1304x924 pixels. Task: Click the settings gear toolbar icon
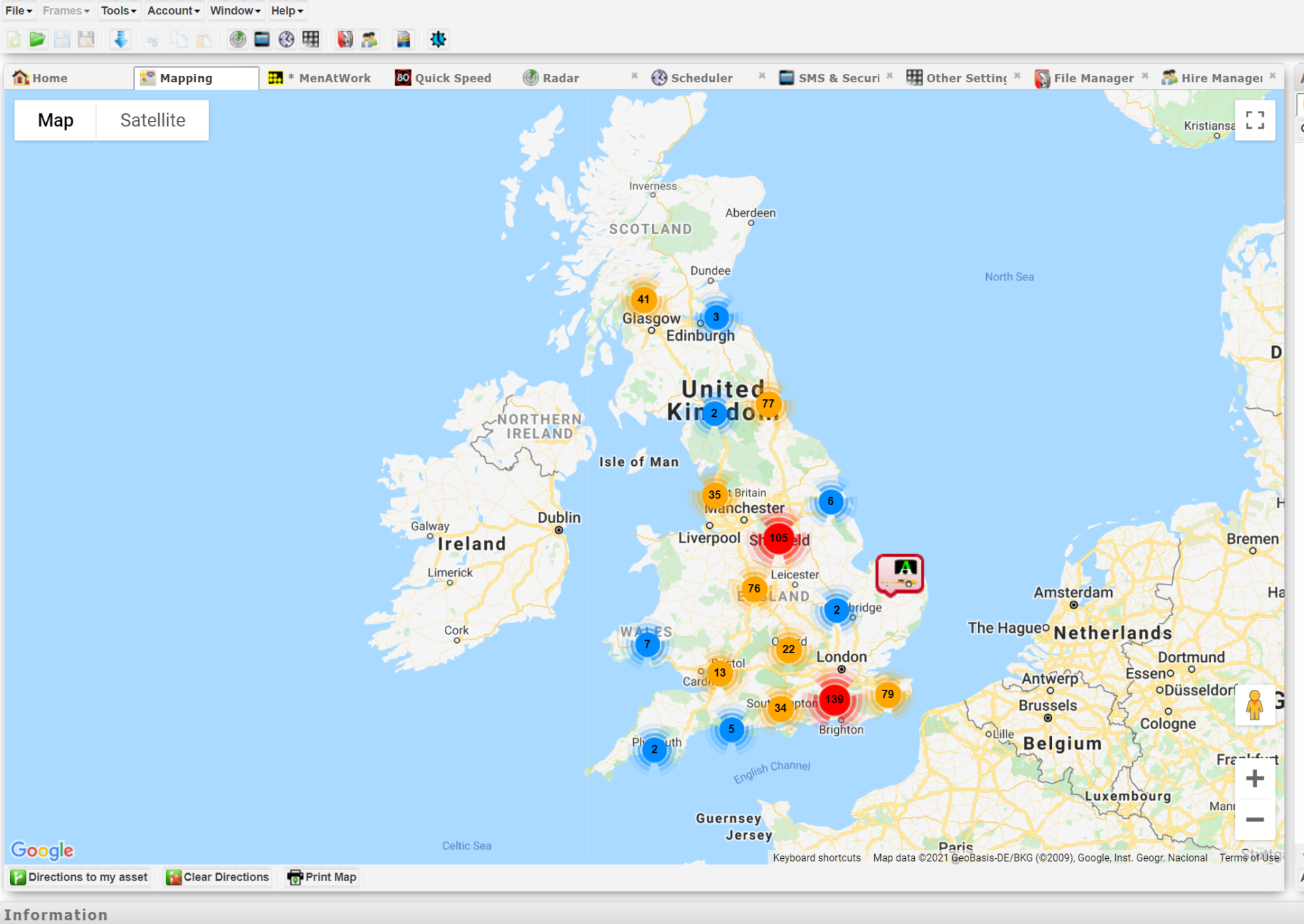click(x=438, y=39)
